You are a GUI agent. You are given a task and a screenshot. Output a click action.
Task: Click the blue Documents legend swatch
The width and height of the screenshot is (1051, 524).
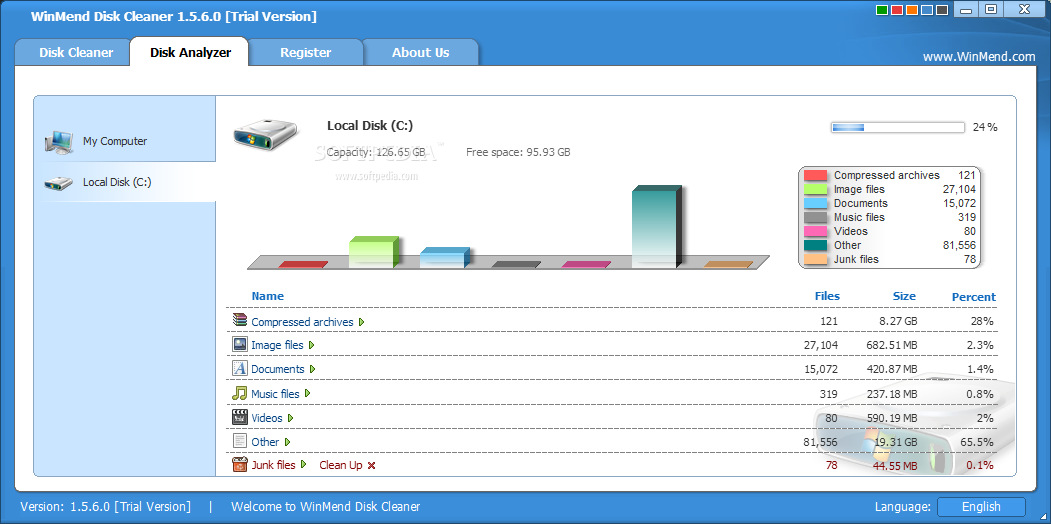click(x=815, y=203)
